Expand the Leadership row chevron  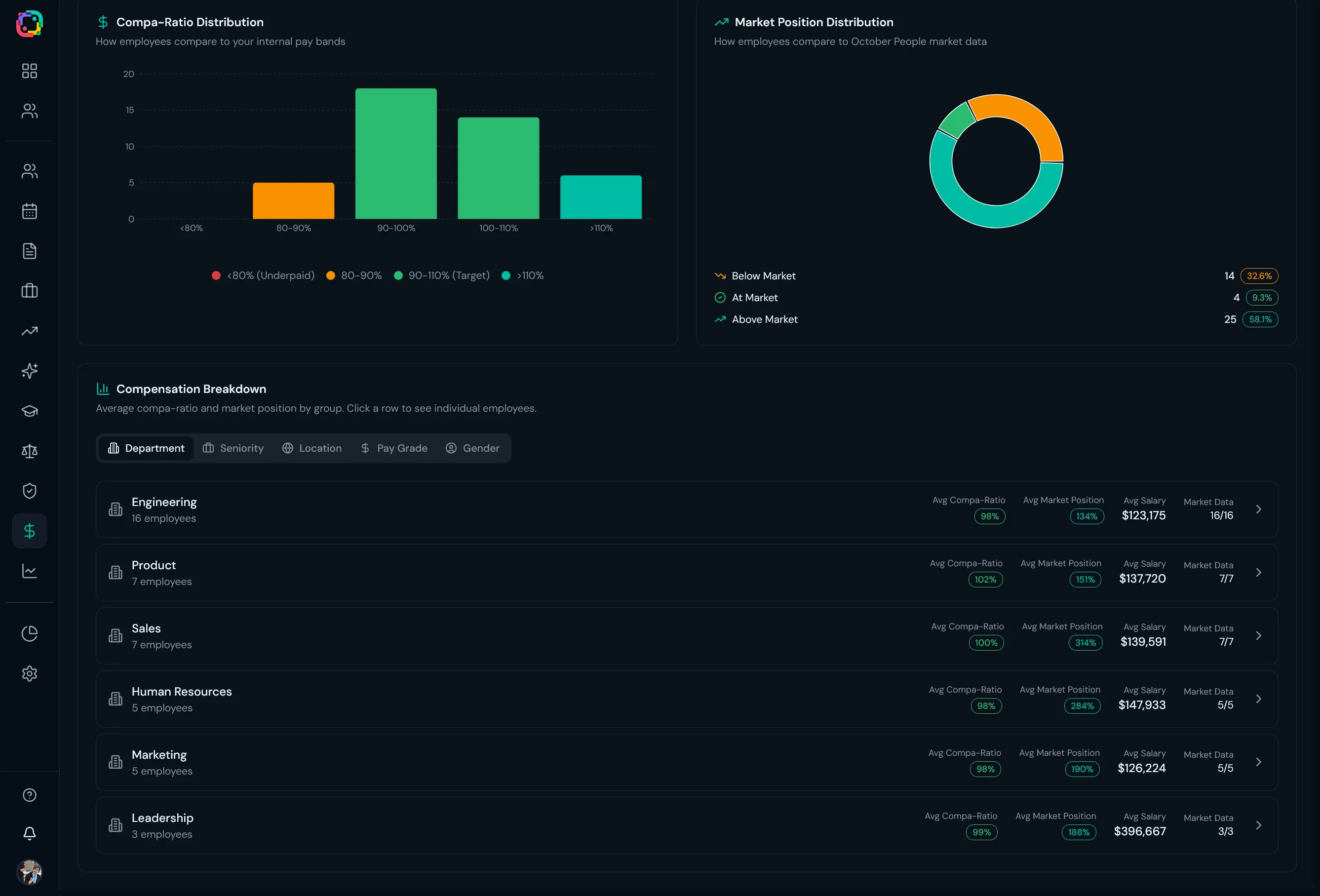[1258, 825]
